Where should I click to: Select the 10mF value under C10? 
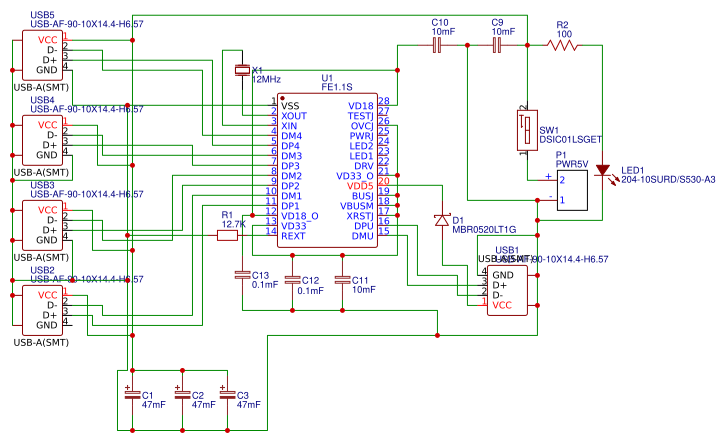[x=443, y=31]
